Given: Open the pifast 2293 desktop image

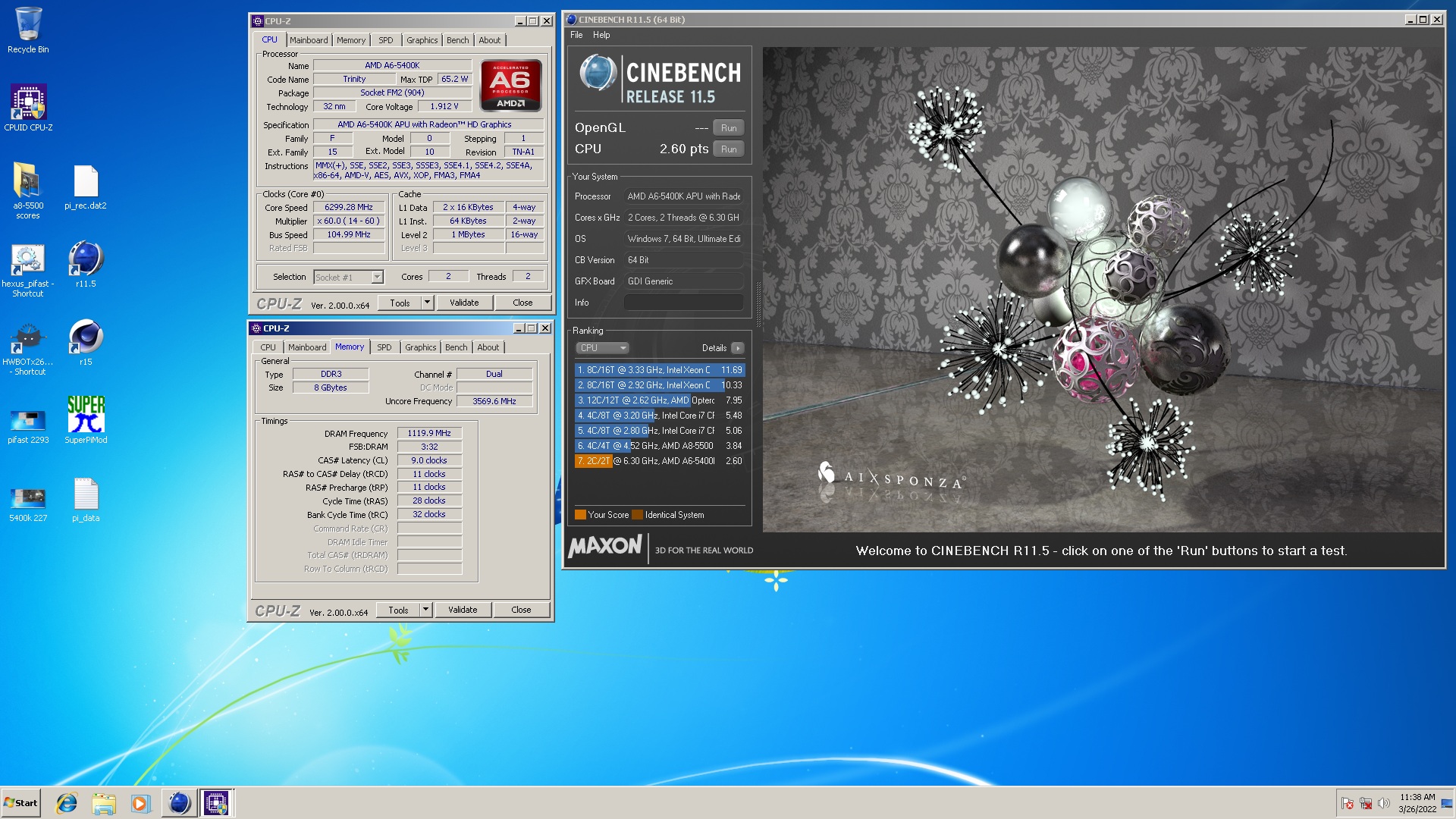Looking at the screenshot, I should pos(28,426).
